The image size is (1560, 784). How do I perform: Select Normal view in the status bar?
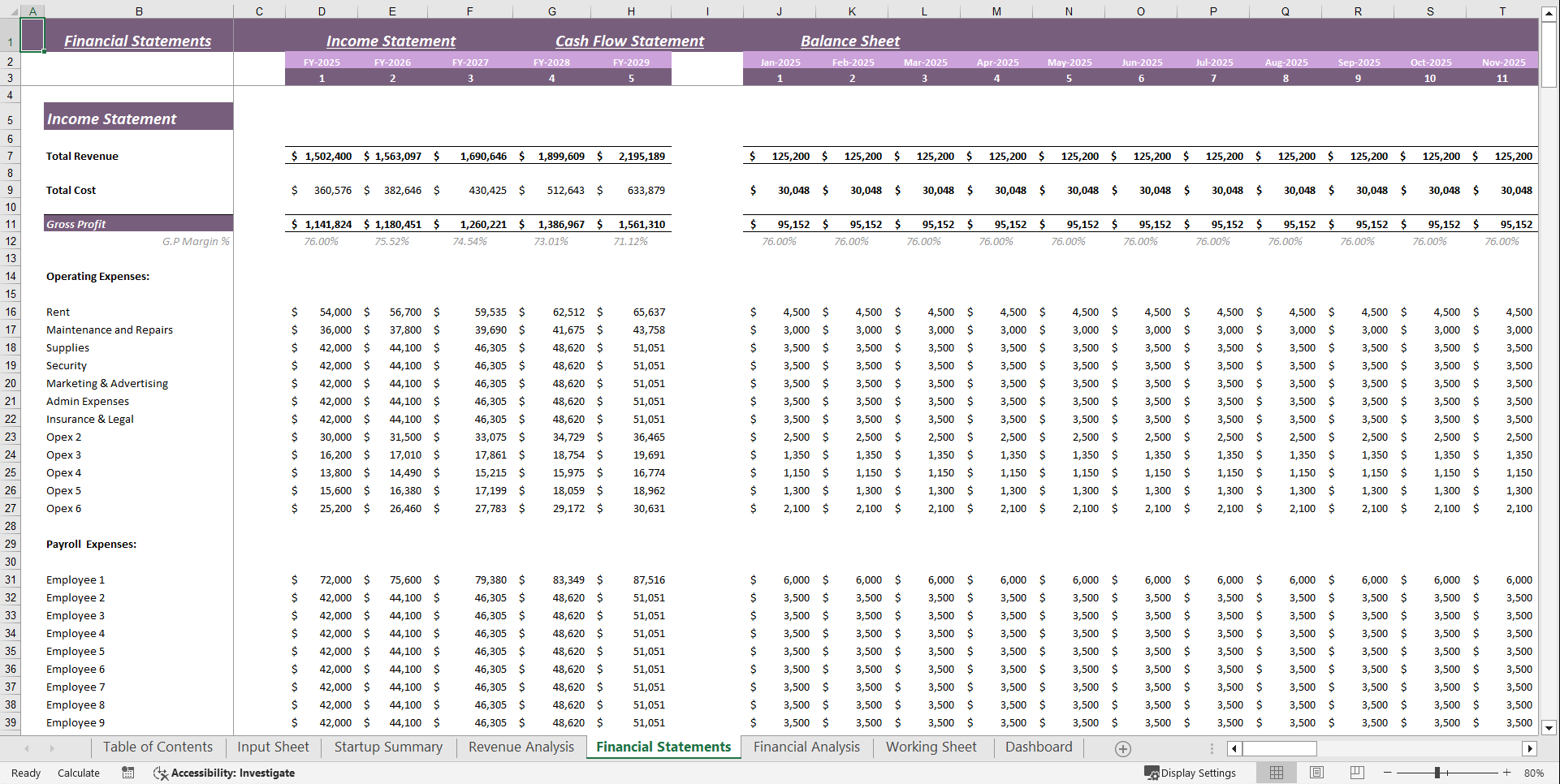(1276, 773)
